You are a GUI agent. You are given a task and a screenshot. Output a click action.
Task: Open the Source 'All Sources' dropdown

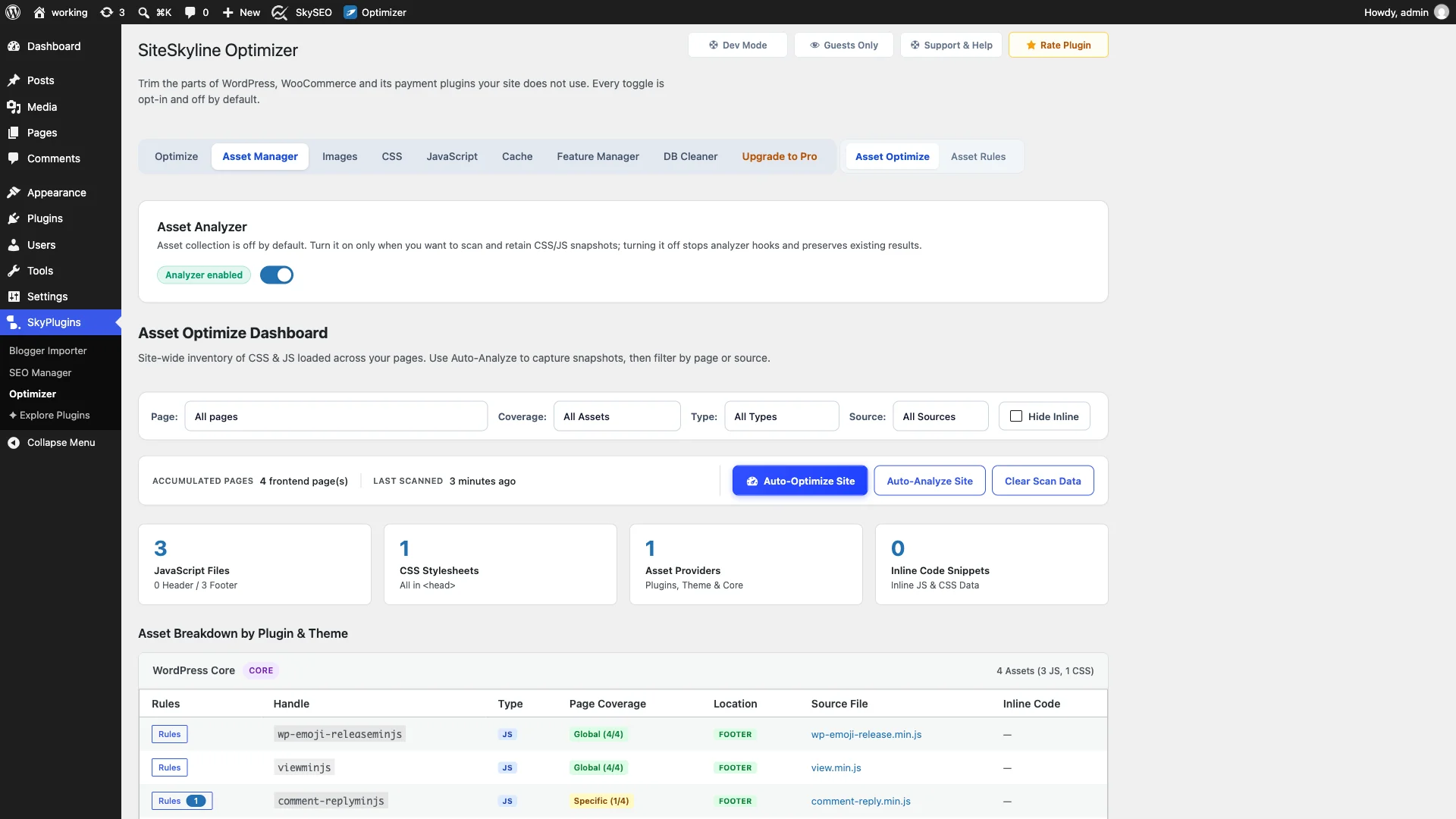click(x=940, y=416)
